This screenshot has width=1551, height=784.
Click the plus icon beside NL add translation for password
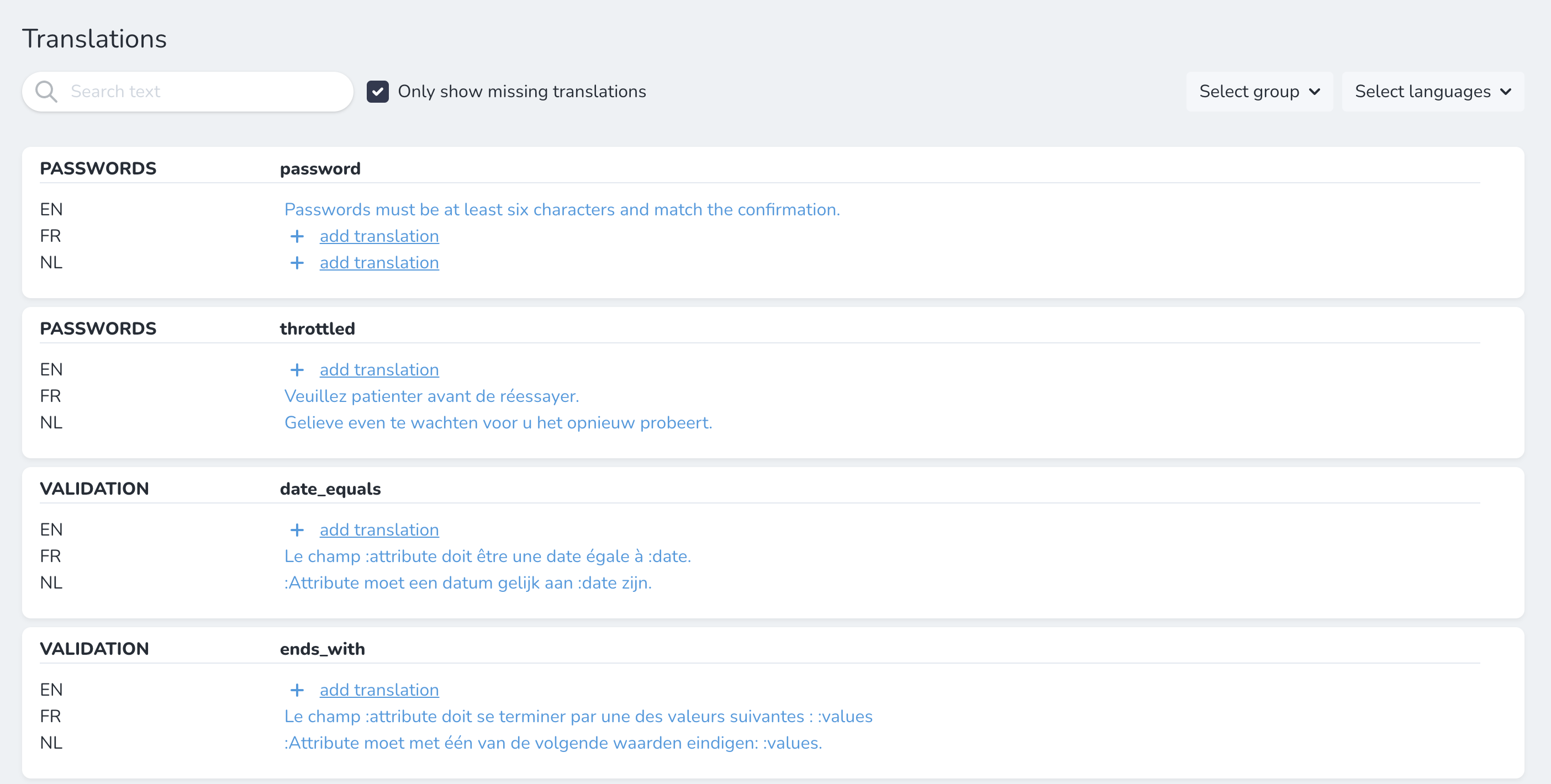[297, 263]
